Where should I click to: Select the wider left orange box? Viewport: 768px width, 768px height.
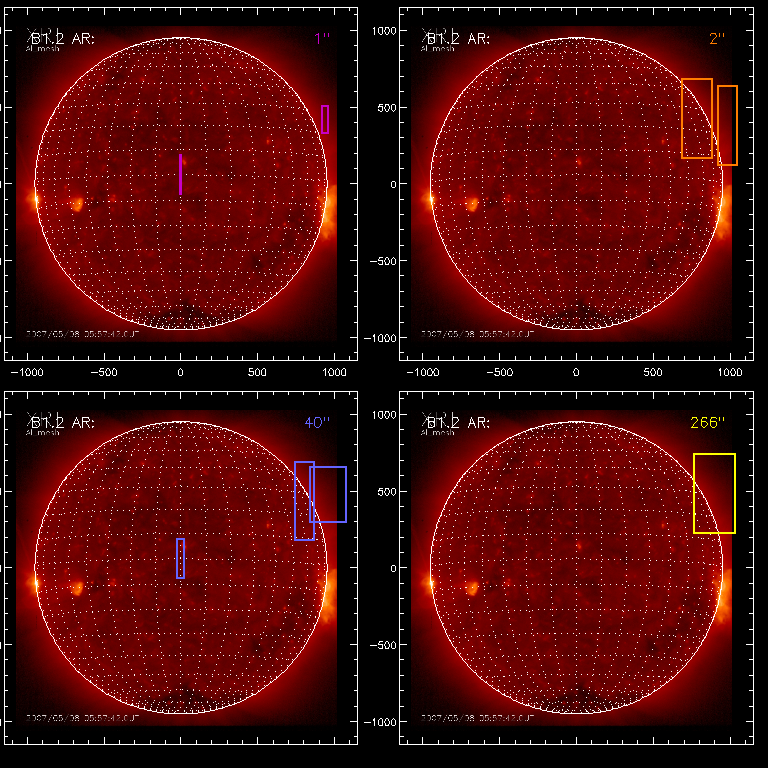[x=697, y=118]
